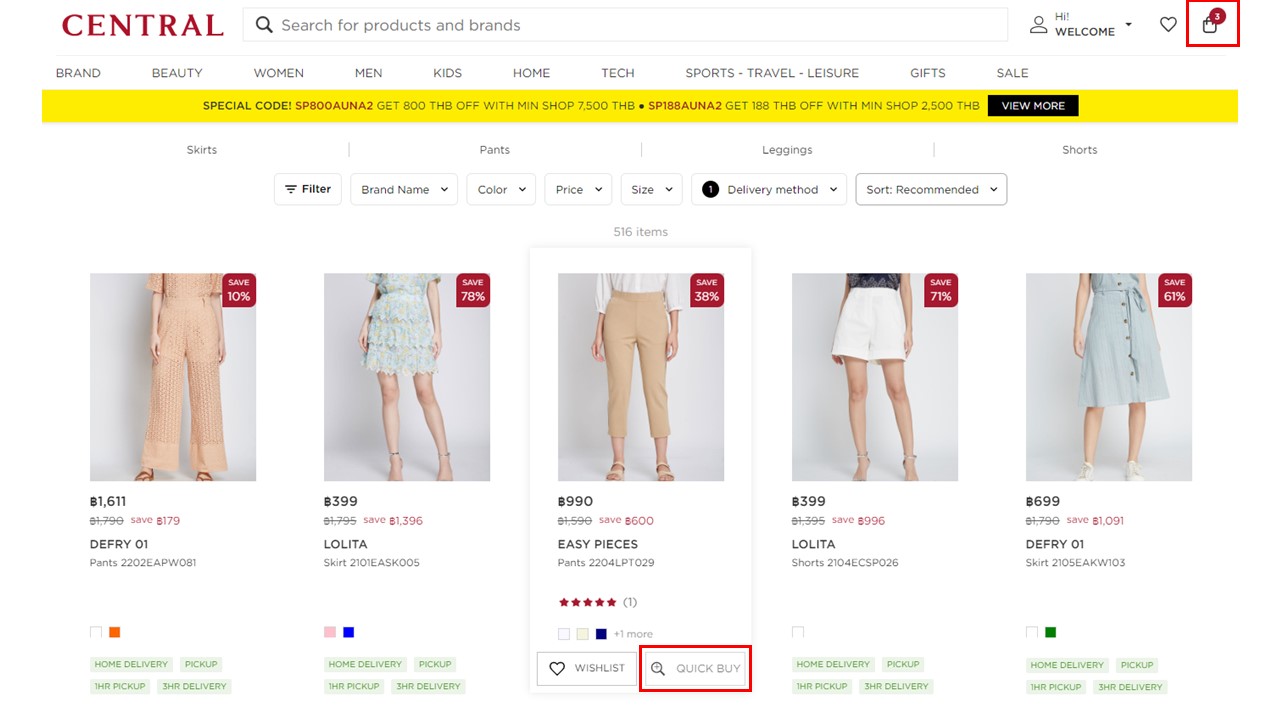The width and height of the screenshot is (1280, 720).
Task: Open Easy Pieces beige pants image
Action: (x=641, y=377)
